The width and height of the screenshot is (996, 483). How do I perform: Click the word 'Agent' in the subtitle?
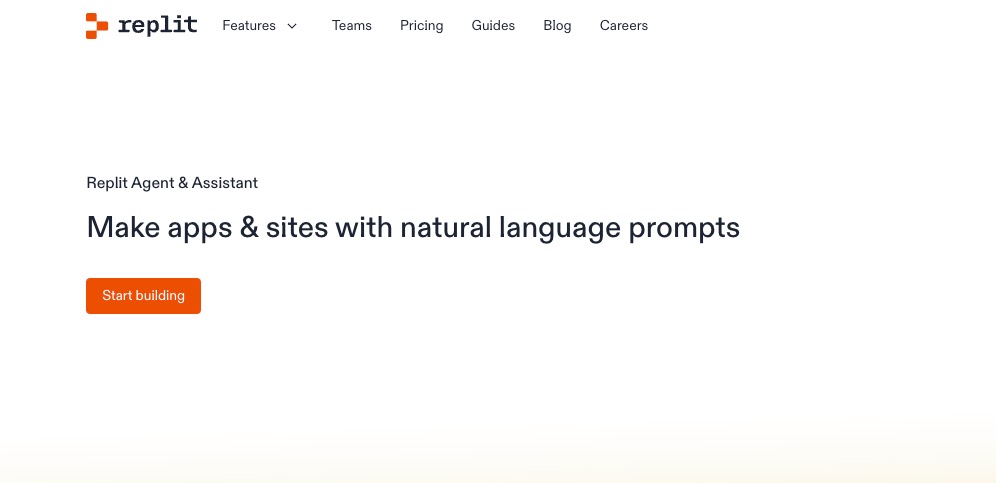point(152,184)
